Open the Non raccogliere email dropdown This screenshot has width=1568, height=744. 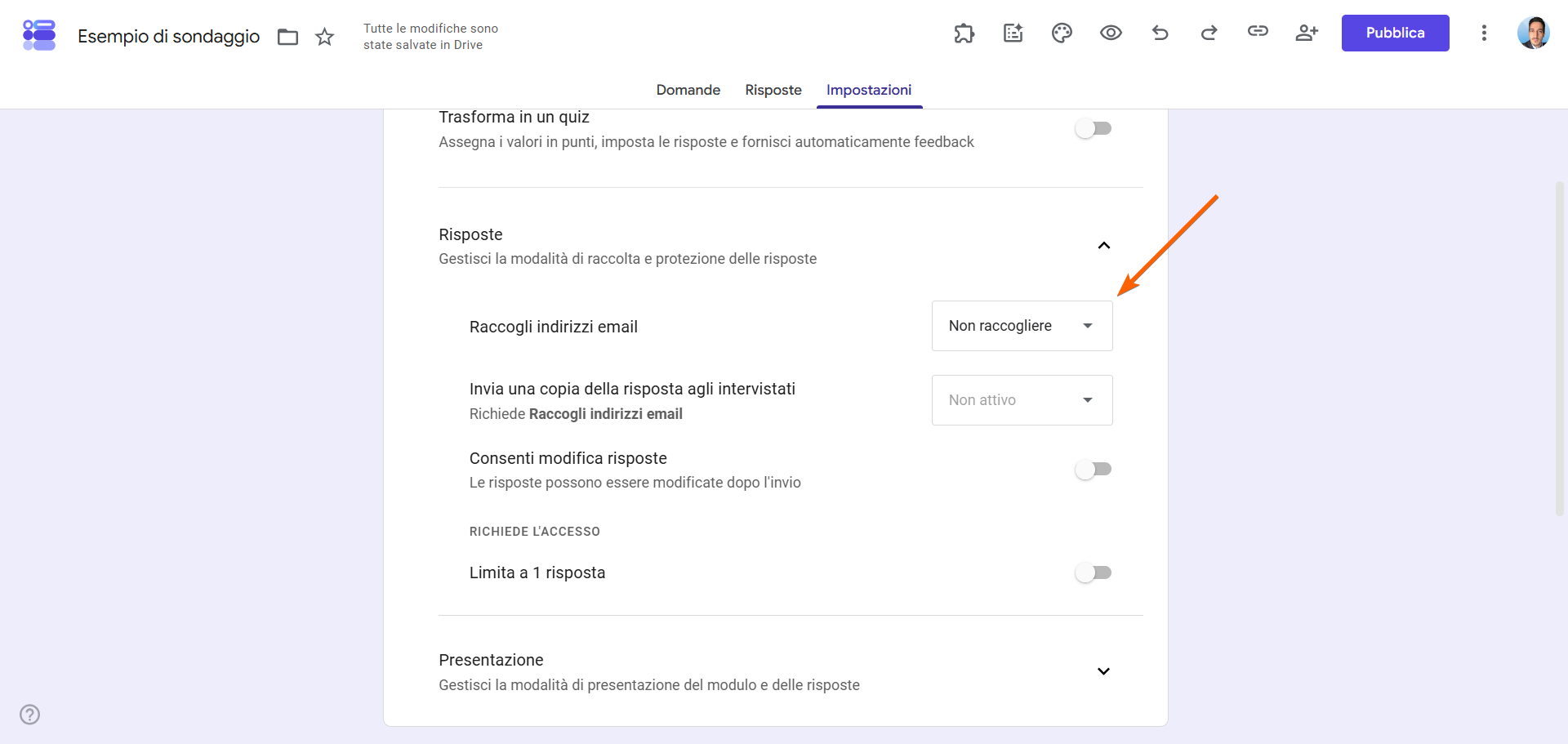coord(1022,326)
